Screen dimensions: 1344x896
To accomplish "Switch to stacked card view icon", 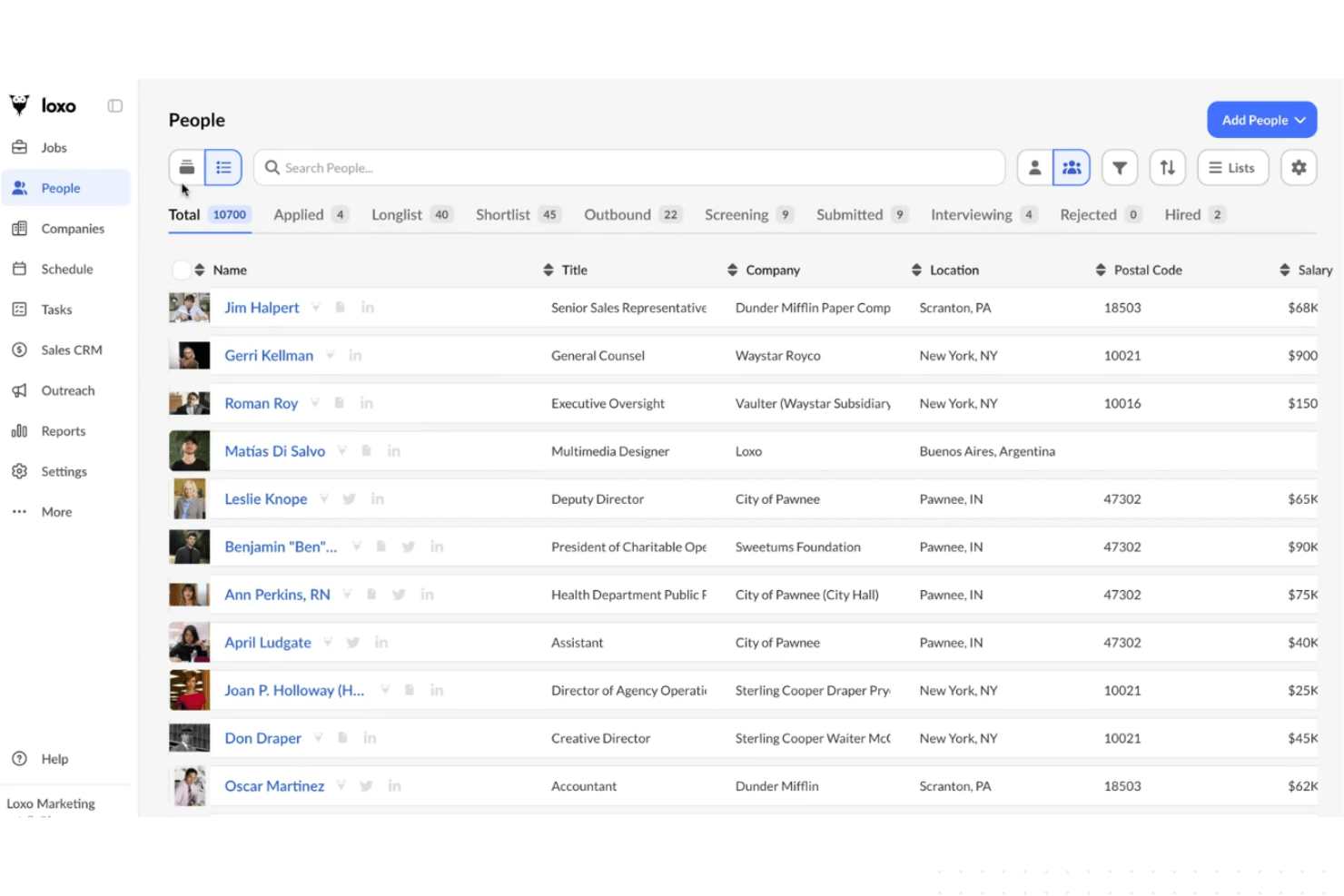I will click(x=187, y=168).
